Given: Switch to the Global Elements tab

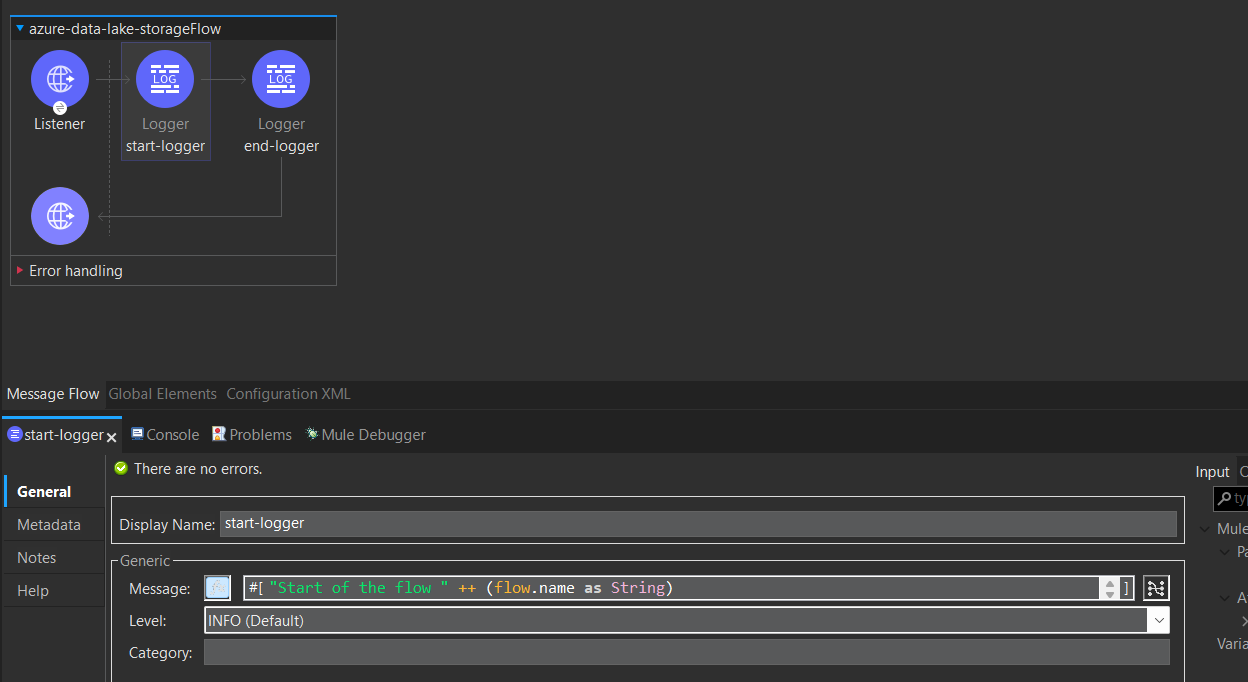Looking at the screenshot, I should tap(162, 394).
